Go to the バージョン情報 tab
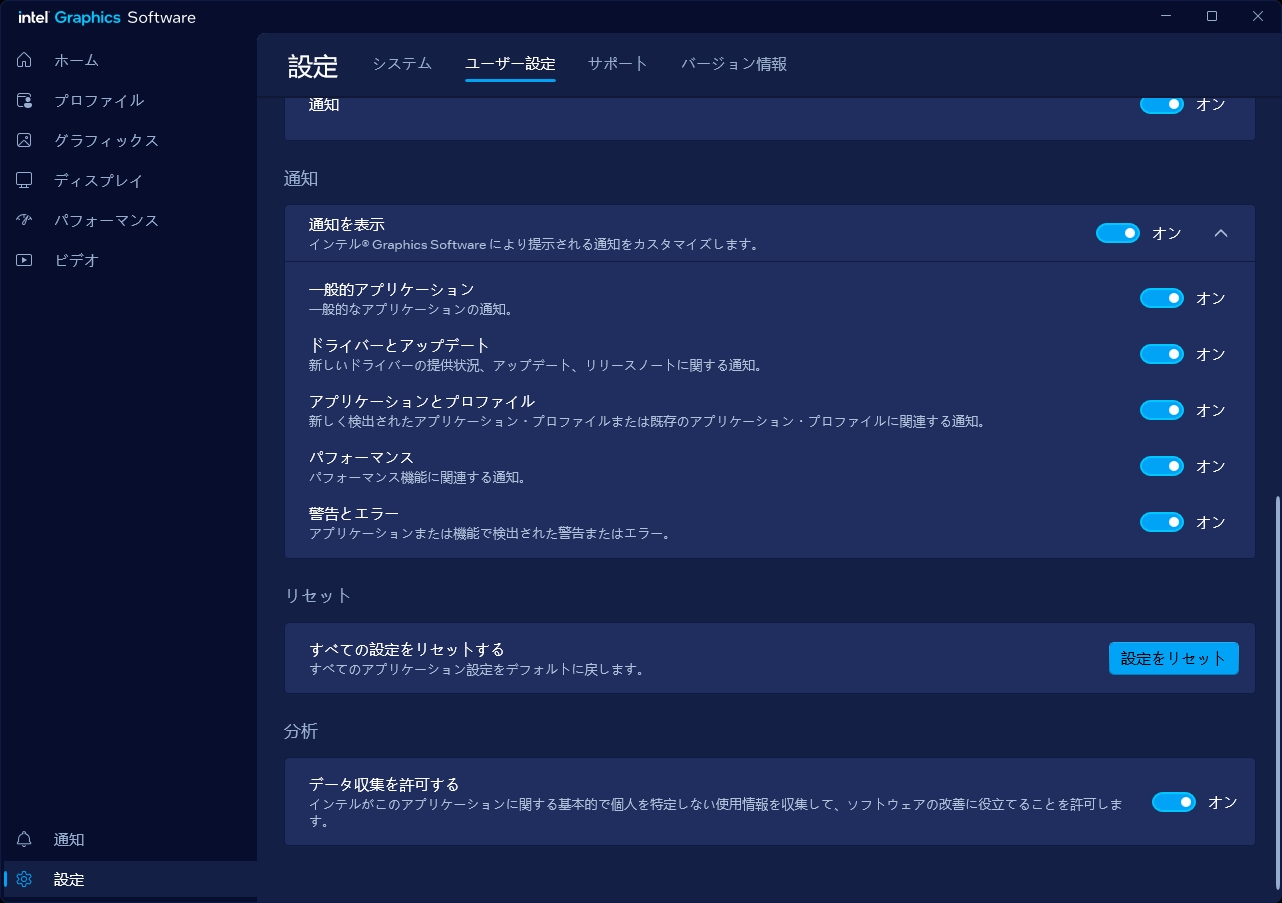 [734, 63]
